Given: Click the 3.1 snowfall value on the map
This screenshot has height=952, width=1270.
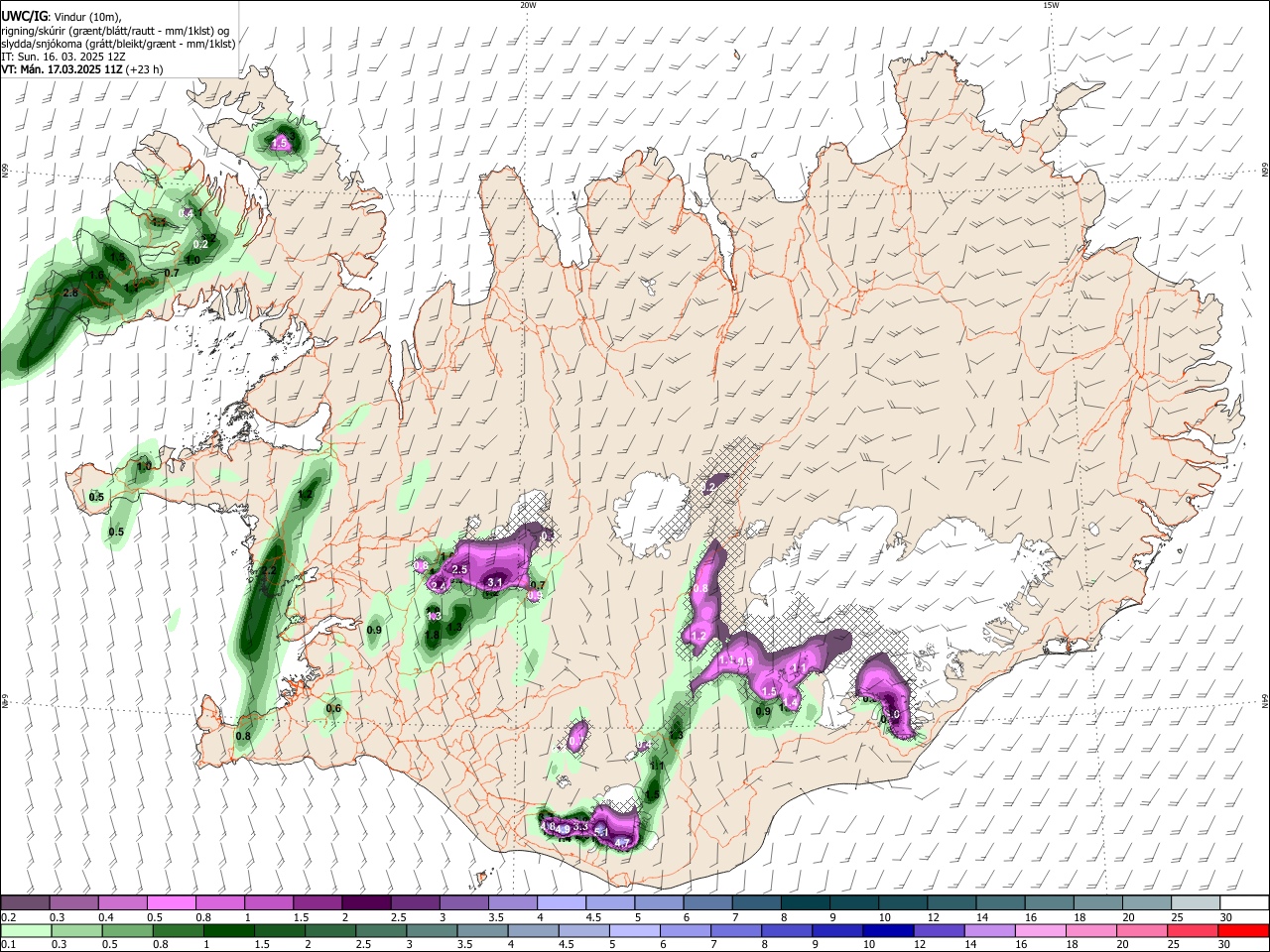Looking at the screenshot, I should coord(496,581).
